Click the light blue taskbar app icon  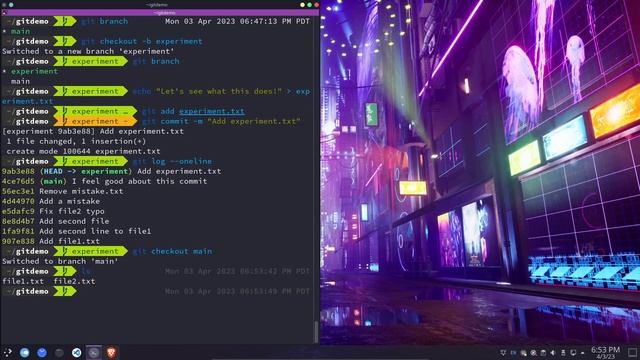point(24,353)
